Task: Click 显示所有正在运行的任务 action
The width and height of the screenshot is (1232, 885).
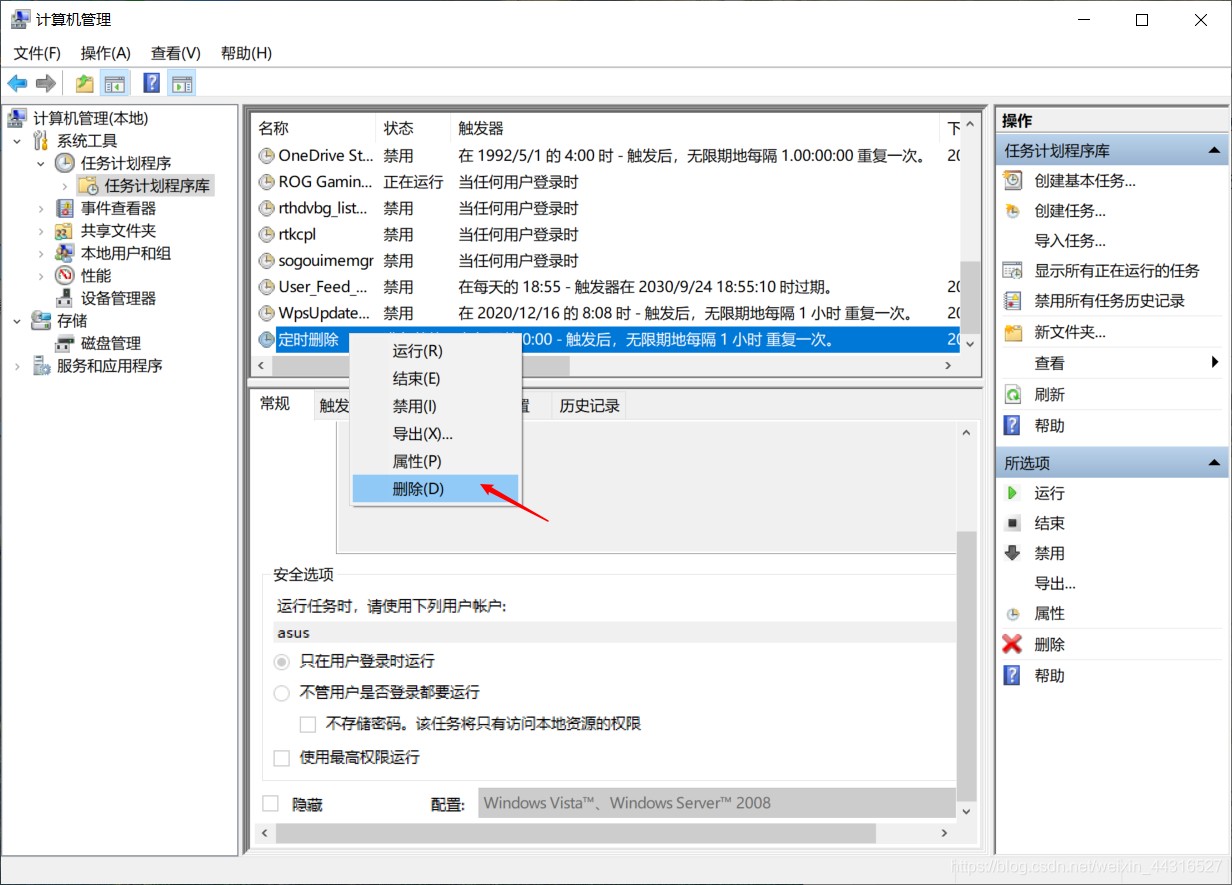Action: (1117, 271)
